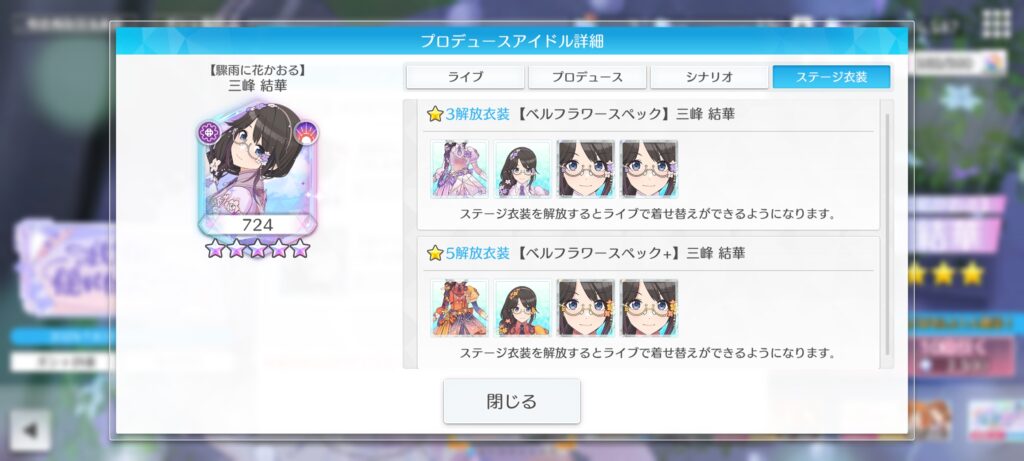This screenshot has width=1024, height=461.
Task: Choose the third face icon in 3解放衣装 row
Action: tap(586, 169)
